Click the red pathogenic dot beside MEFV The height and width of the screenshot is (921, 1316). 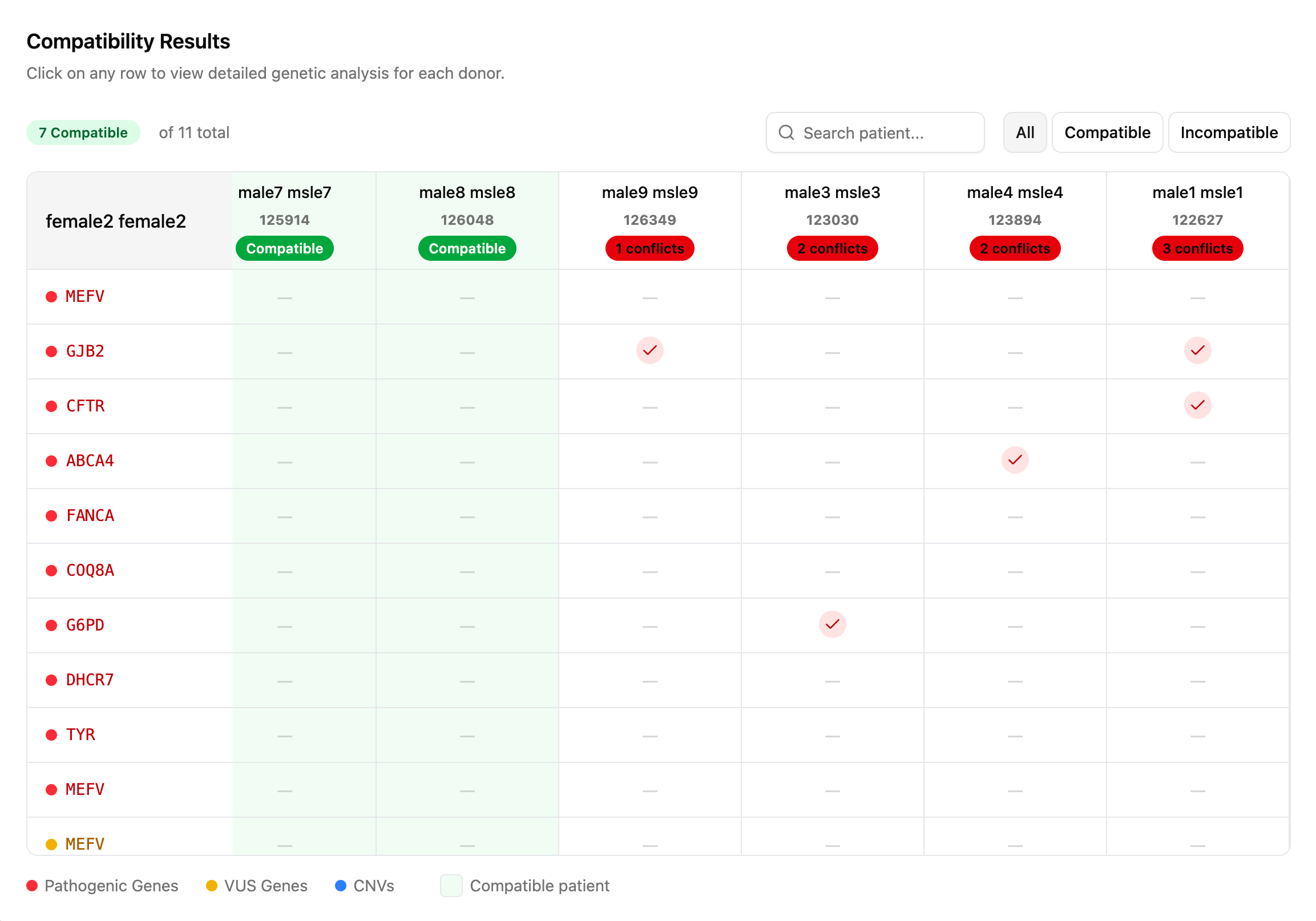[x=50, y=296]
